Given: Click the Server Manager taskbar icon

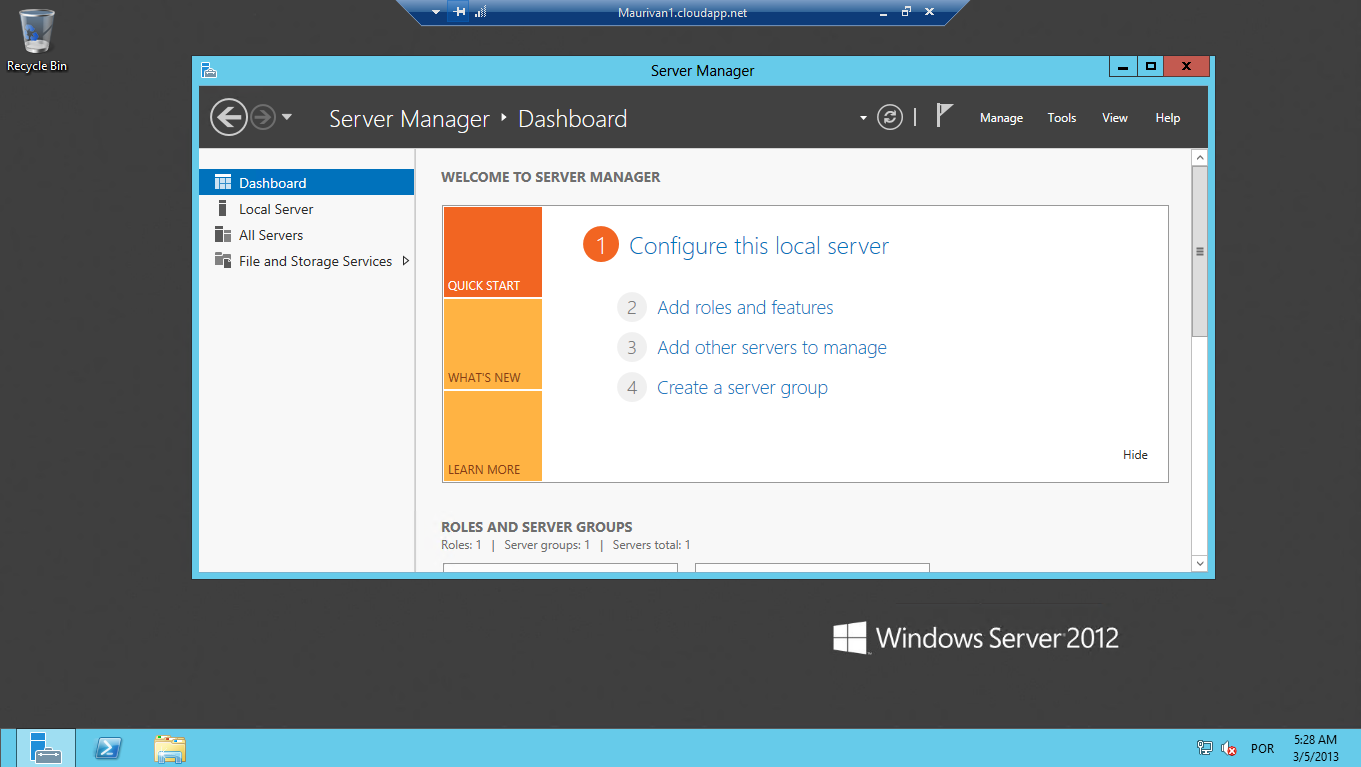Looking at the screenshot, I should pyautogui.click(x=45, y=748).
